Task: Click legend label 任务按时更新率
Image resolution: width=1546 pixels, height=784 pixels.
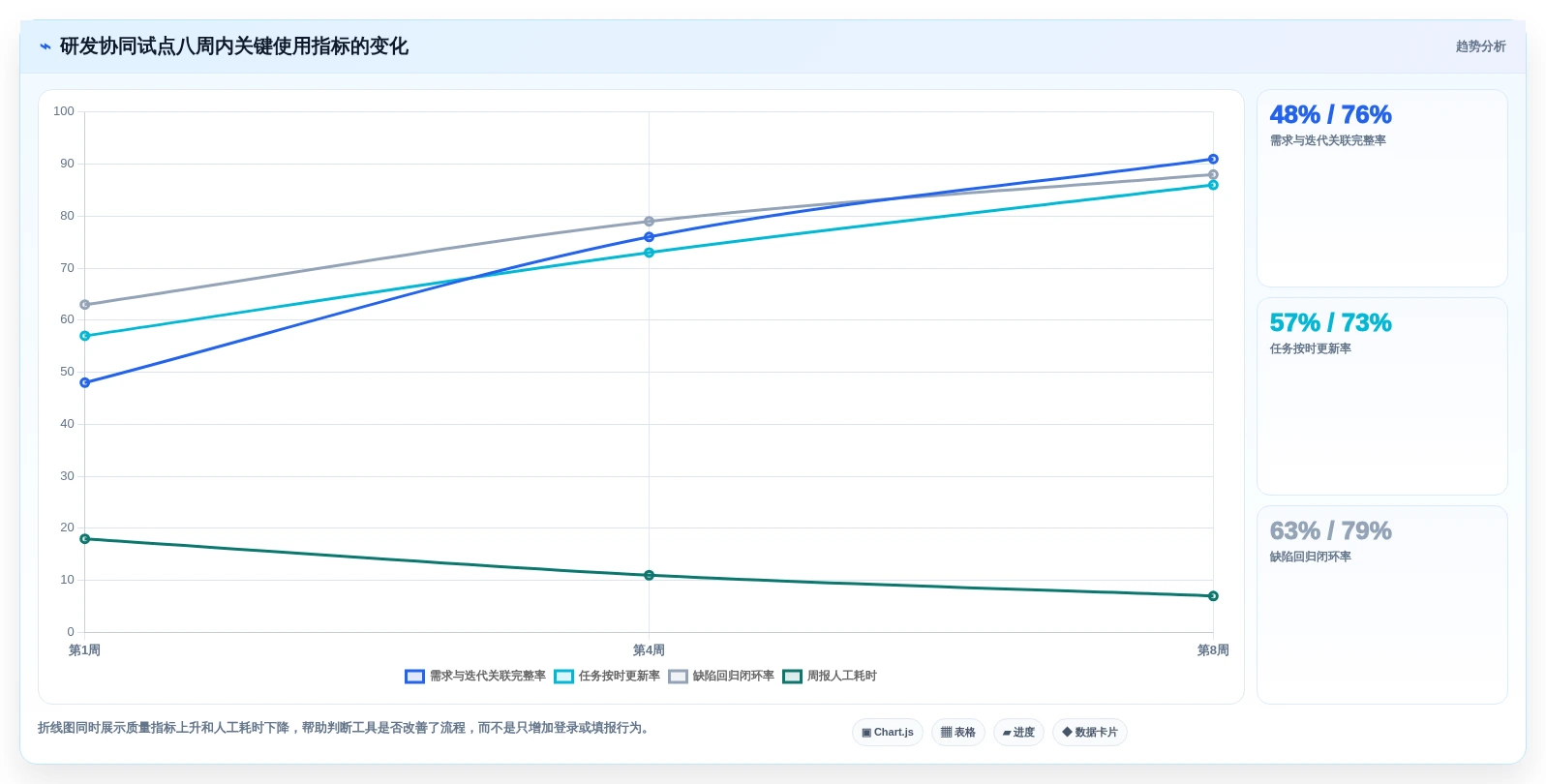Action: [x=620, y=677]
